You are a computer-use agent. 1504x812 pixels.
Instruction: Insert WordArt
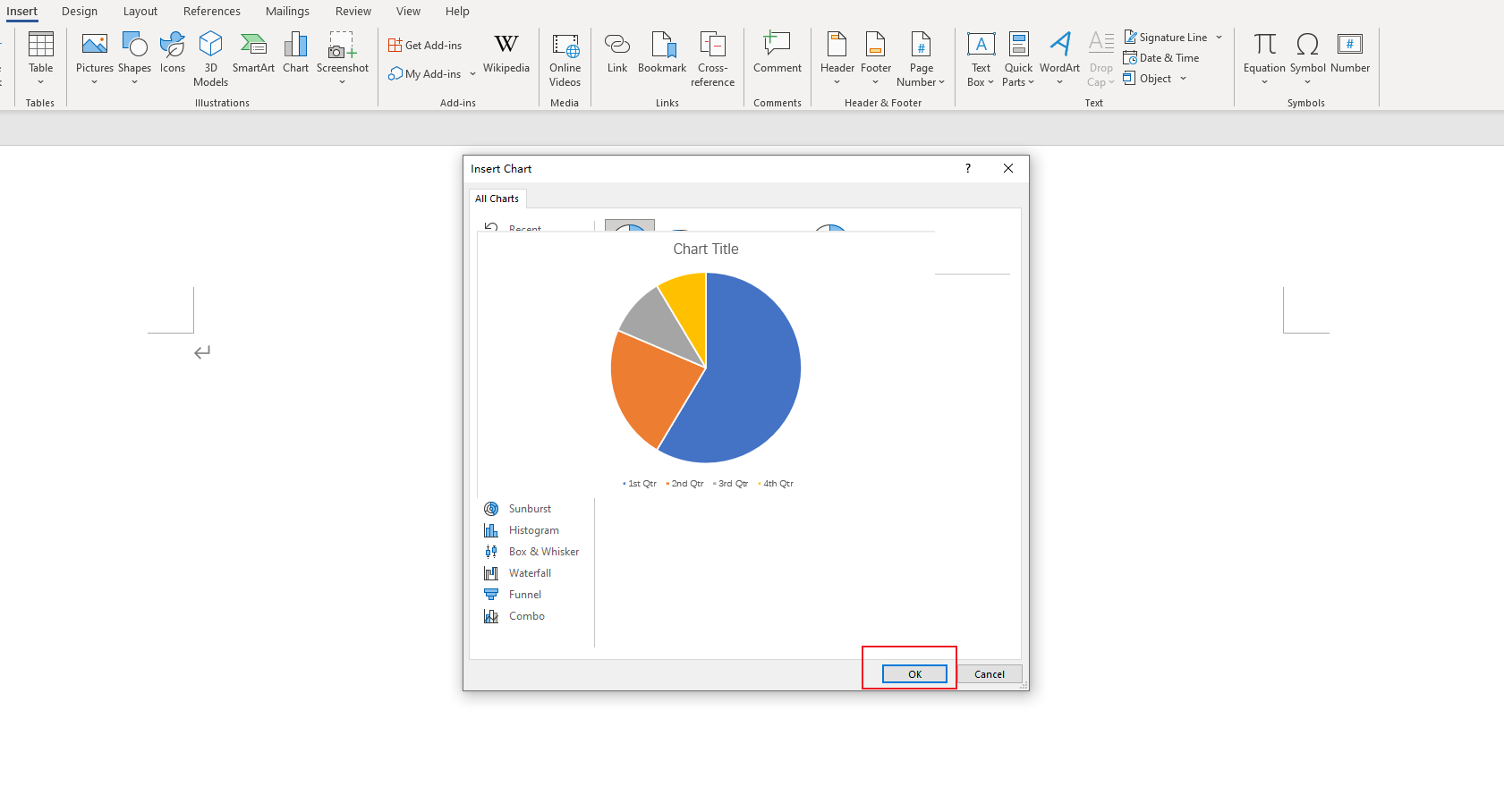click(1059, 59)
